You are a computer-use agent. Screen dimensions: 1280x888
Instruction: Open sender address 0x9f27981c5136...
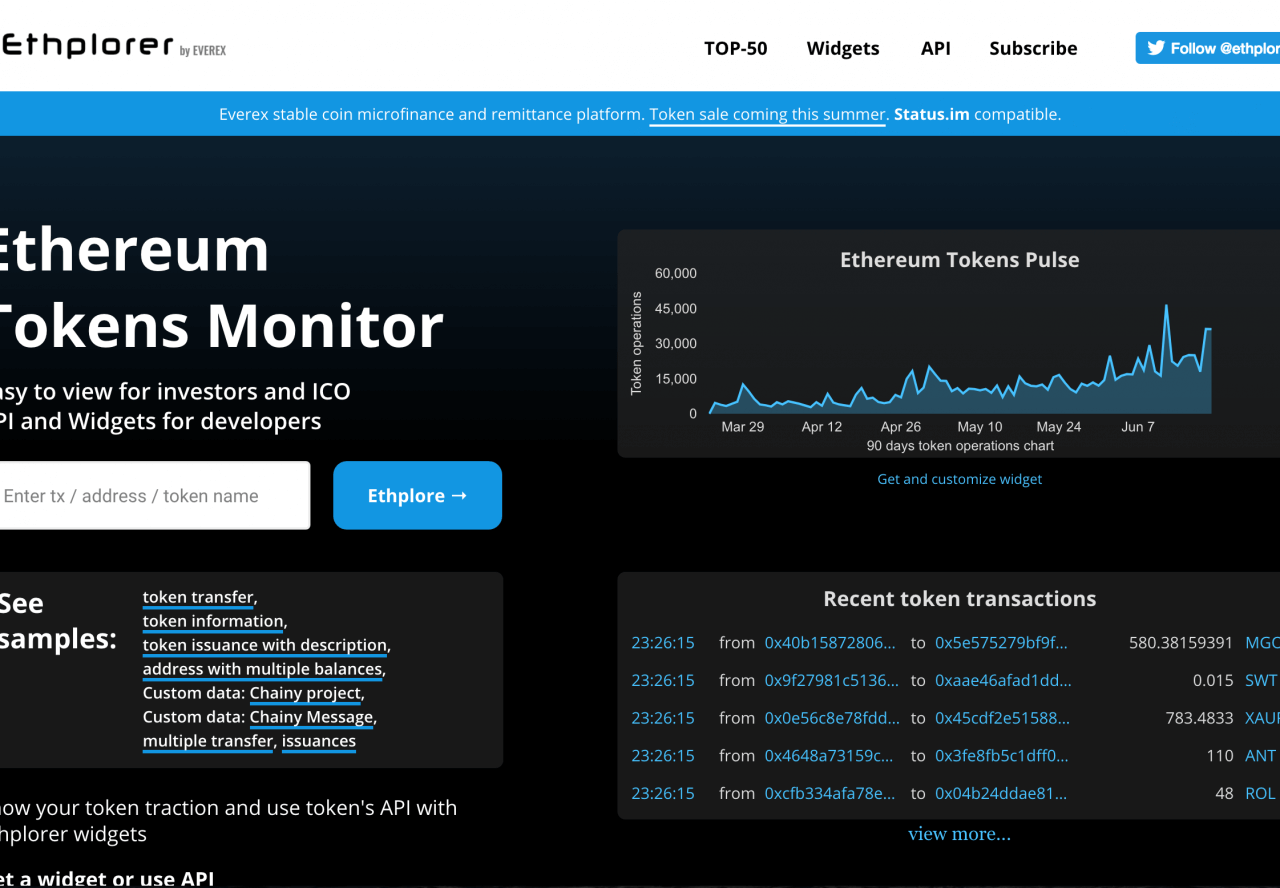coord(832,680)
